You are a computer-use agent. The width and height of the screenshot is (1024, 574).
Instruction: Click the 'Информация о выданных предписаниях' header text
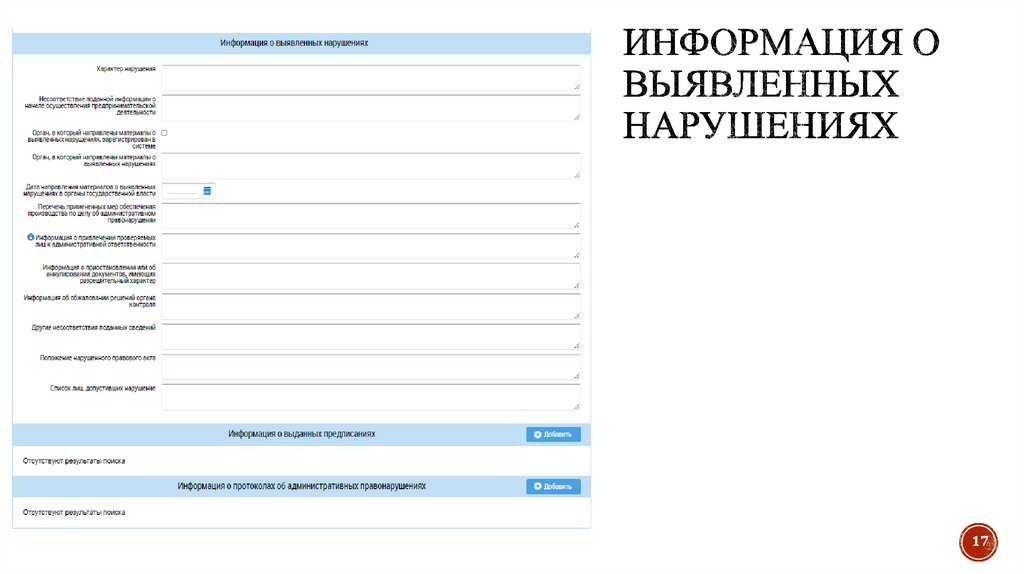[302, 434]
